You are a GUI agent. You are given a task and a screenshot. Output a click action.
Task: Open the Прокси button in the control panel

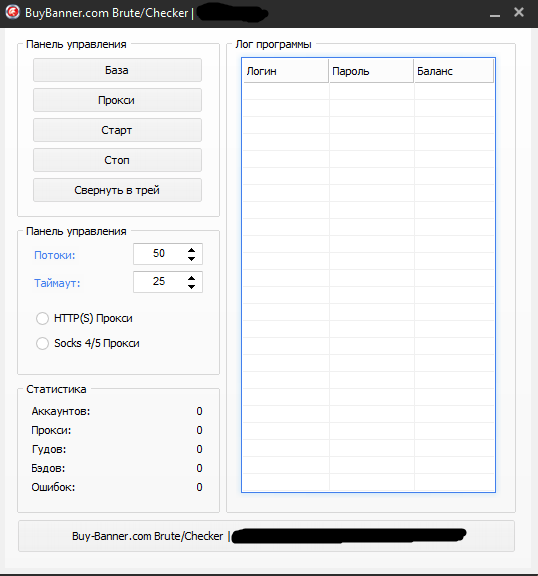pos(117,100)
